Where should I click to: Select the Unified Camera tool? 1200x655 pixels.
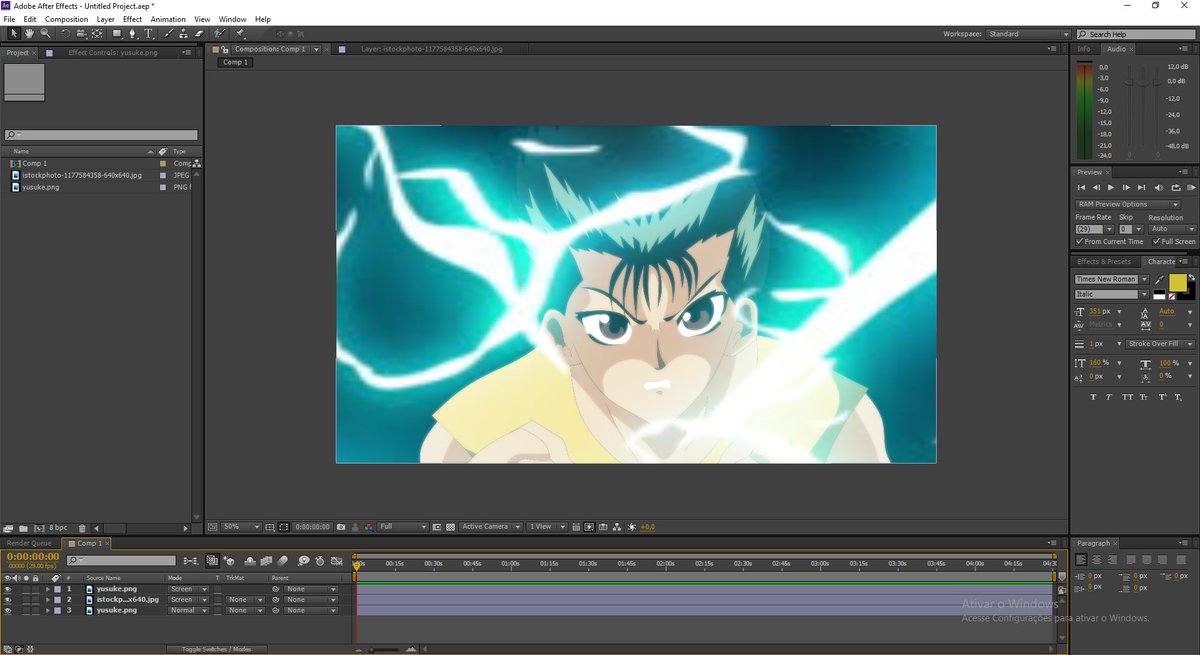click(x=81, y=33)
